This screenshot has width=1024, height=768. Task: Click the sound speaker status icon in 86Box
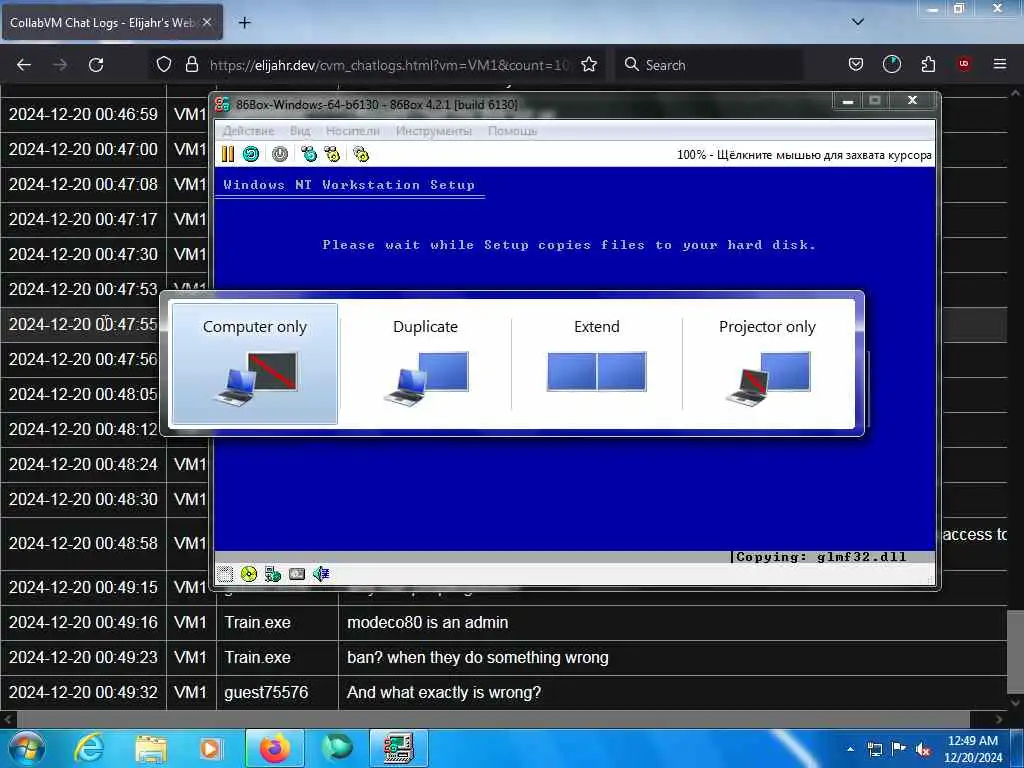tap(321, 574)
